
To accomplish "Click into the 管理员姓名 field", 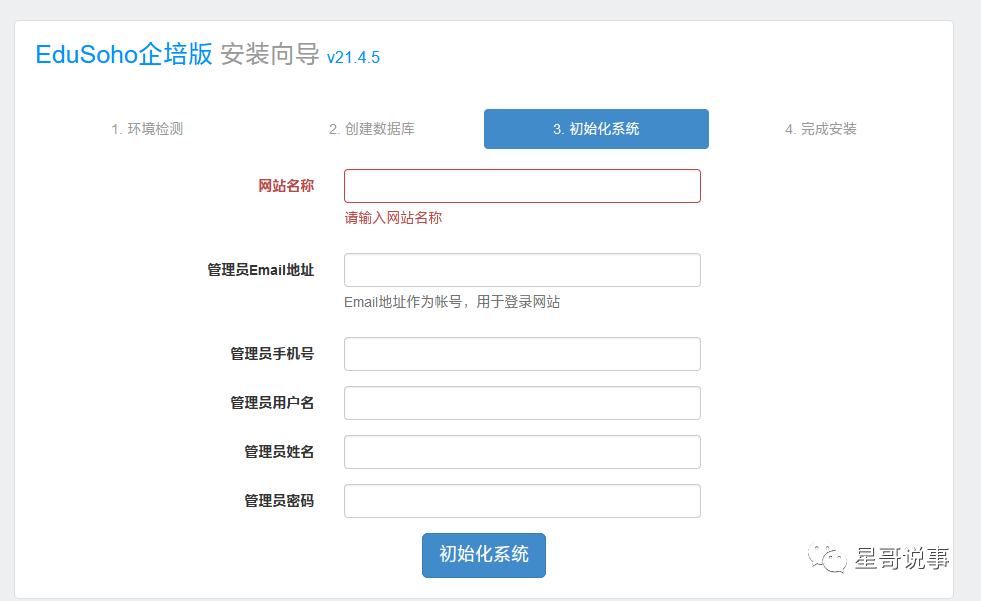I will click(521, 451).
